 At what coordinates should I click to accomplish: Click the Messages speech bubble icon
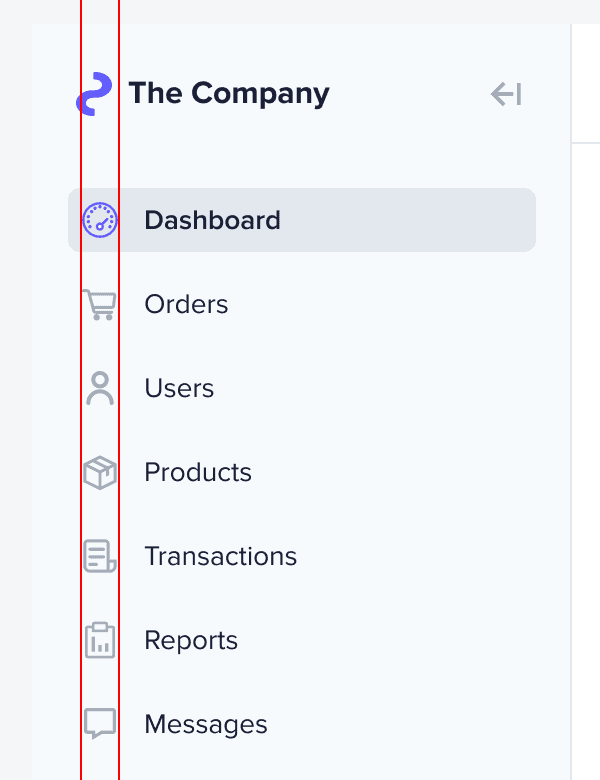(x=100, y=724)
